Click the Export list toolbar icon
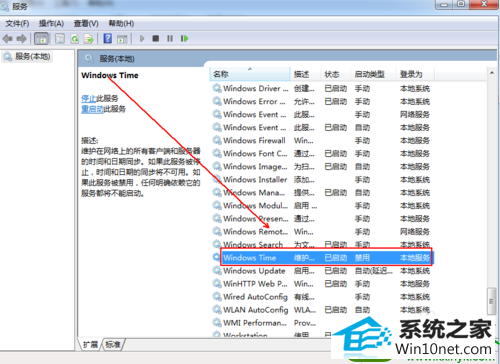The height and width of the screenshot is (364, 500). click(x=89, y=39)
